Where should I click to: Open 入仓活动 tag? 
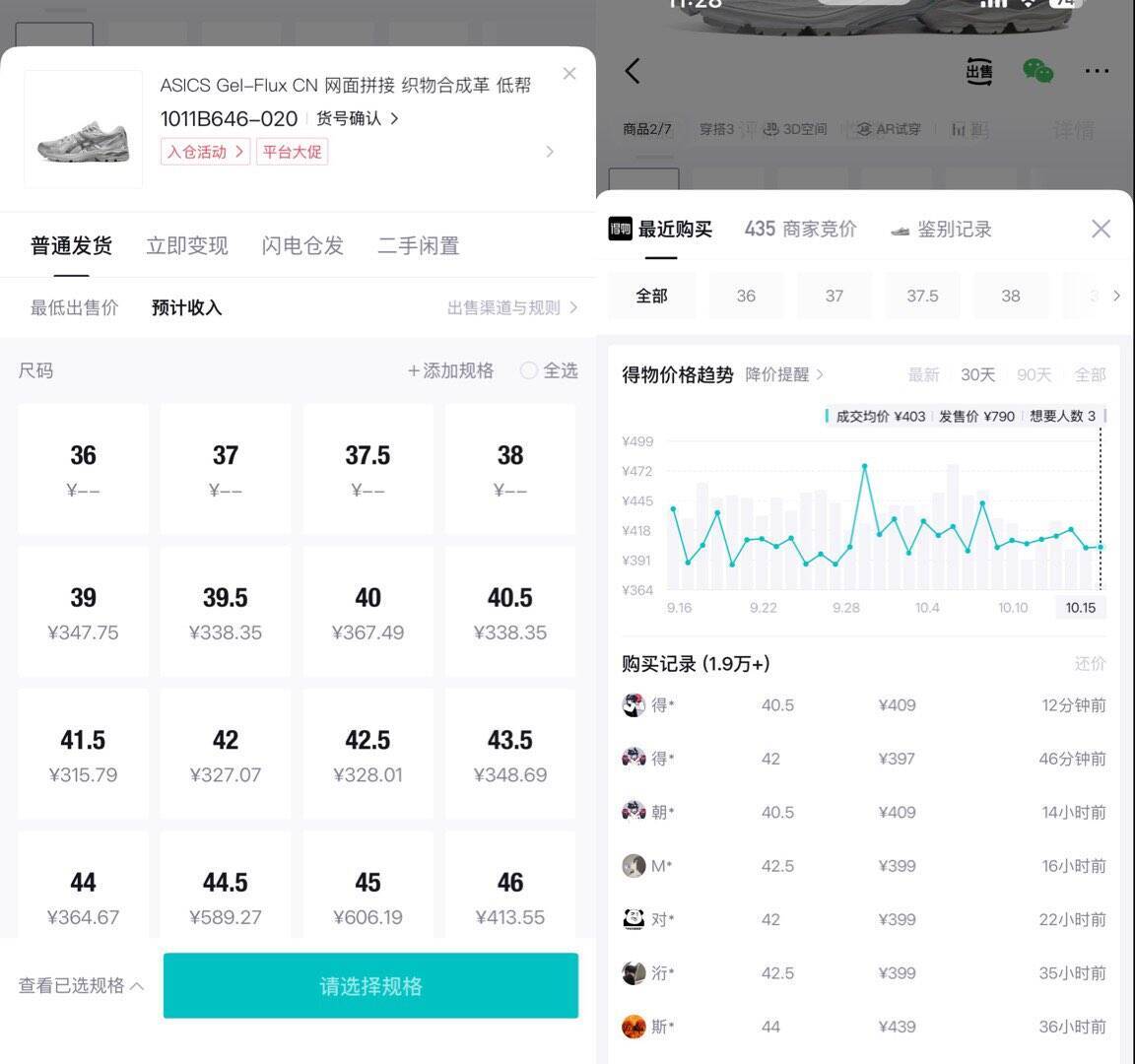[x=205, y=152]
